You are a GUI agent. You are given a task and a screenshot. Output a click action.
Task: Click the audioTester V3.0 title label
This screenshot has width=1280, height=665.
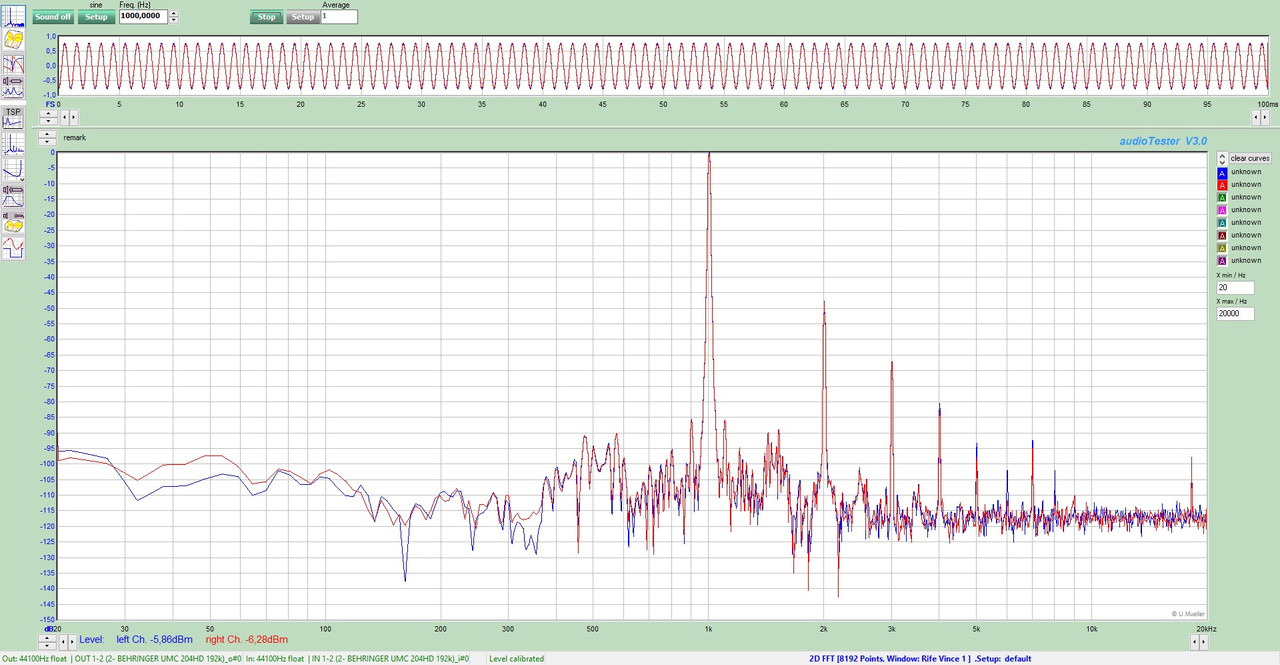click(1163, 141)
